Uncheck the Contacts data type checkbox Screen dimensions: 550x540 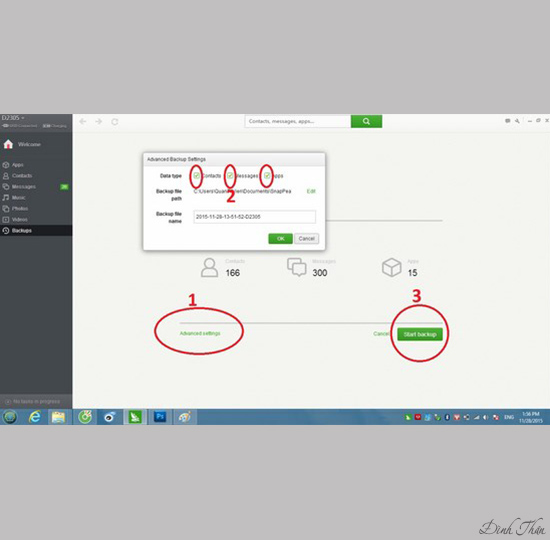pos(196,175)
